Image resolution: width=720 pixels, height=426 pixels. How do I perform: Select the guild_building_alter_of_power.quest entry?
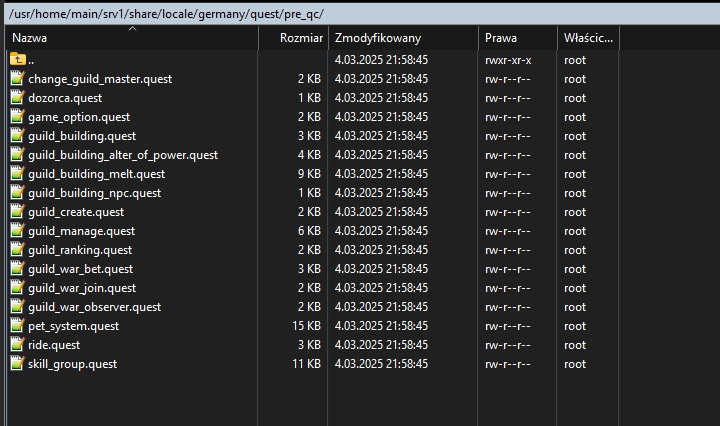pyautogui.click(x=123, y=155)
